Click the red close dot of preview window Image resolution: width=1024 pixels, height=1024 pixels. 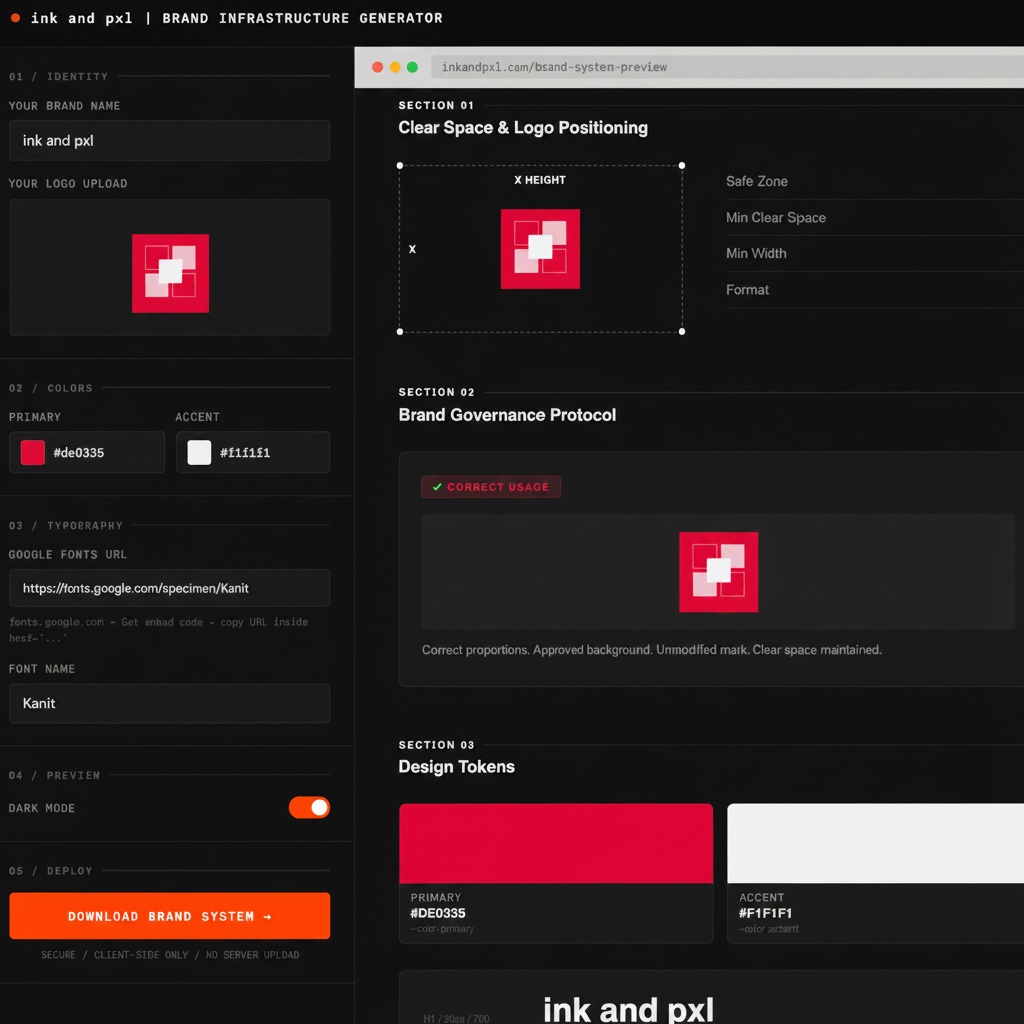tap(377, 67)
